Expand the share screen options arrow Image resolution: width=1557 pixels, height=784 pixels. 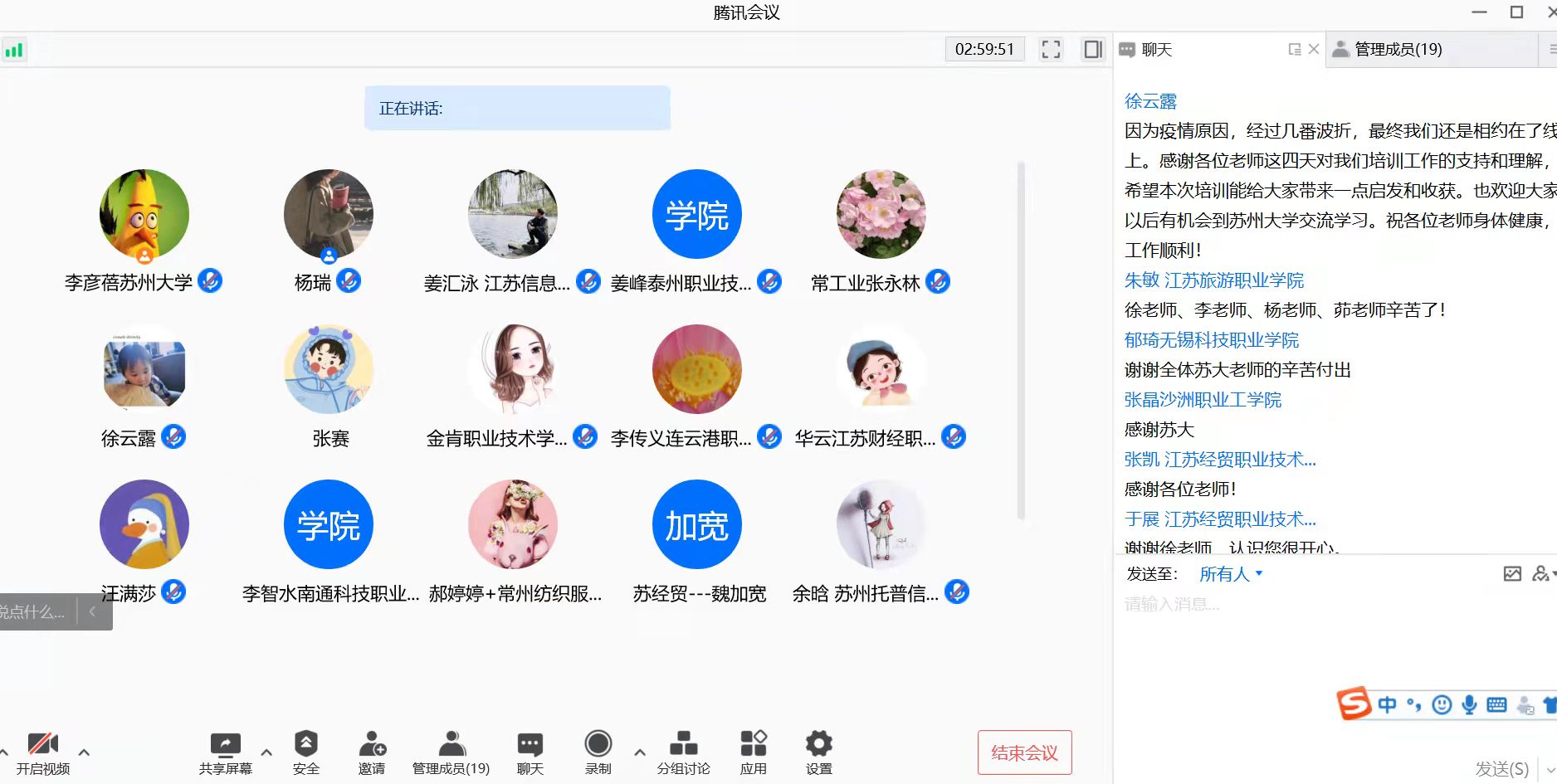[x=266, y=752]
